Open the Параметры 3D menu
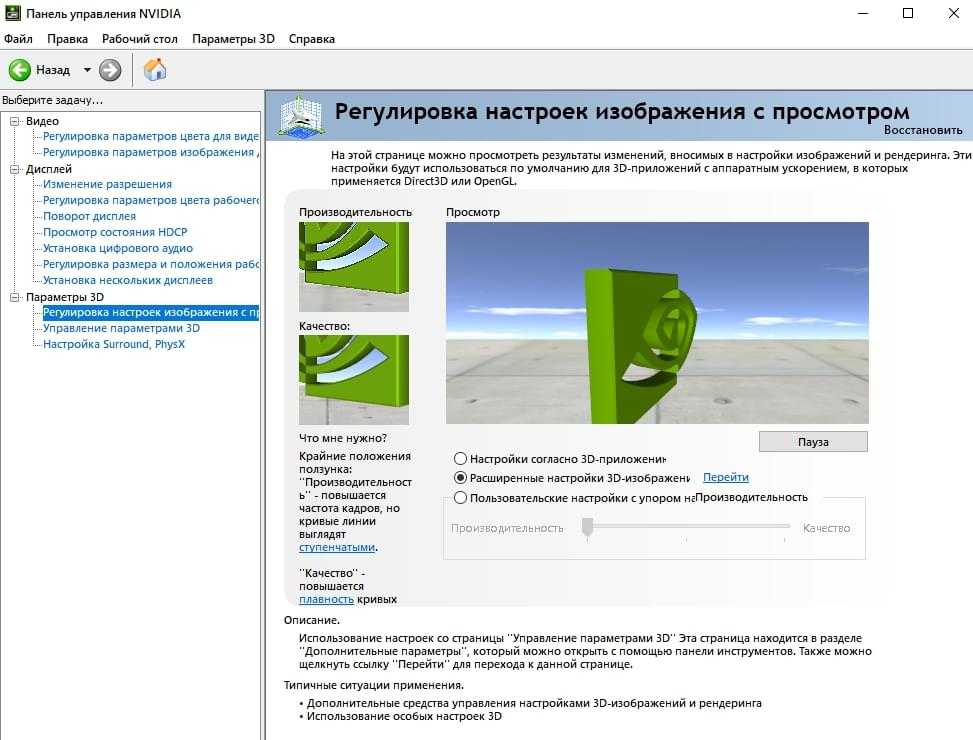The image size is (973, 740). [x=233, y=38]
